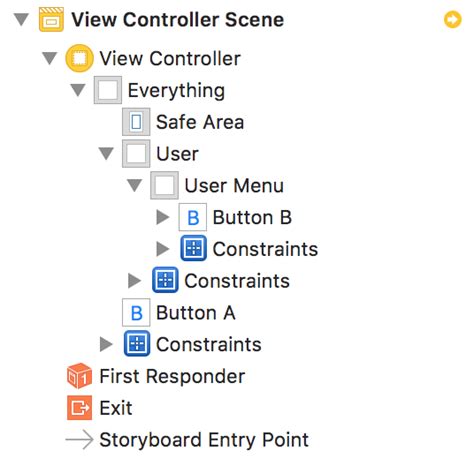This screenshot has width=474, height=466.
Task: Collapse the Everything view disclosure triangle
Action: (78, 90)
